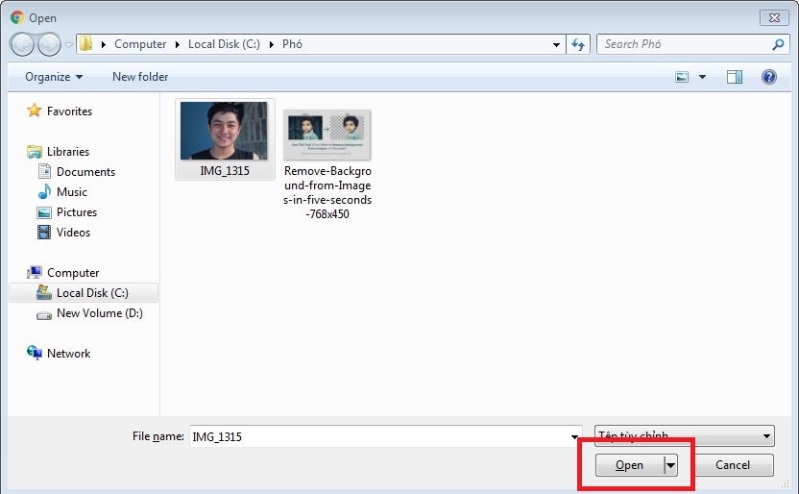Click the Open button
Screen dimensions: 799x494
630,465
